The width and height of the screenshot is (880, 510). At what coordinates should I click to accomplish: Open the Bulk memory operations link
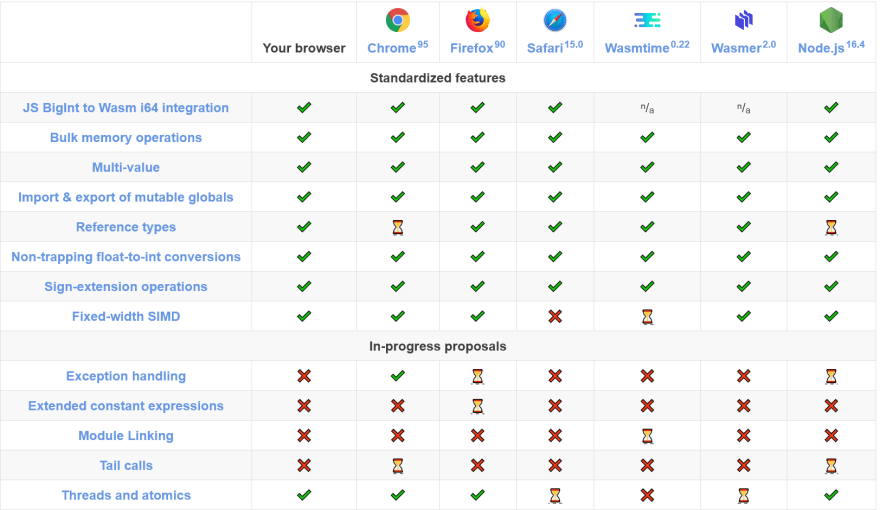[x=126, y=137]
